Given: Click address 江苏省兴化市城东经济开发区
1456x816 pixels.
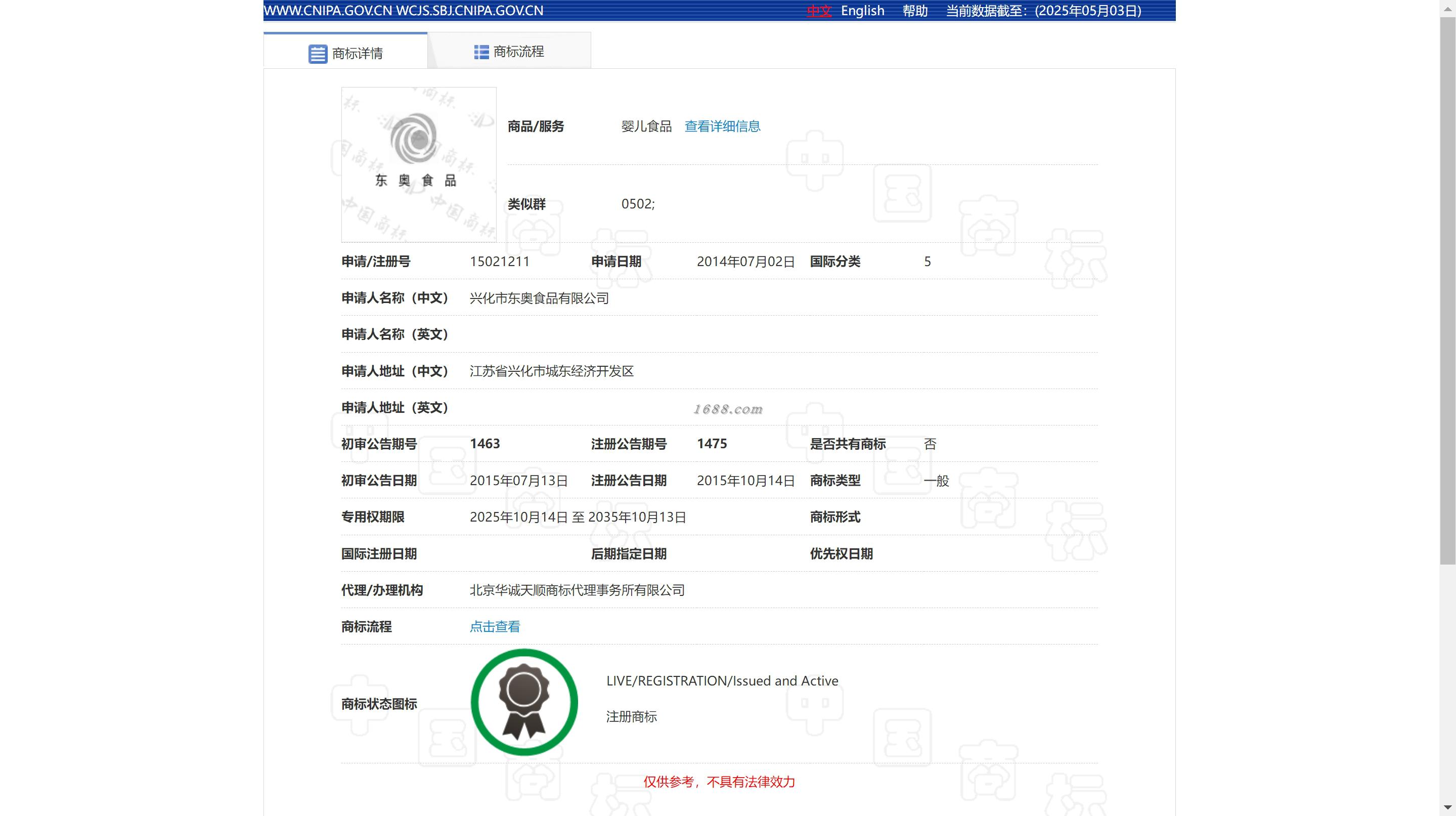Looking at the screenshot, I should click(552, 371).
